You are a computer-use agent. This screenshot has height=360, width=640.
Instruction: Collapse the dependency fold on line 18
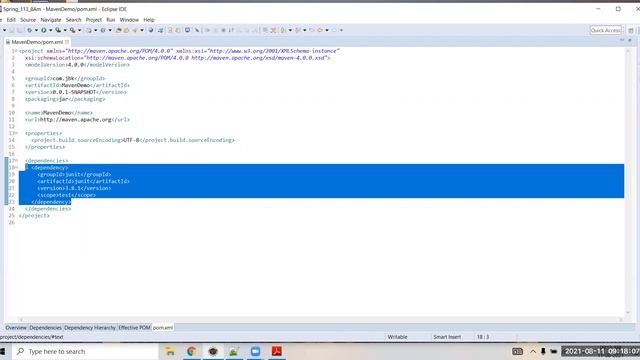coord(16,167)
